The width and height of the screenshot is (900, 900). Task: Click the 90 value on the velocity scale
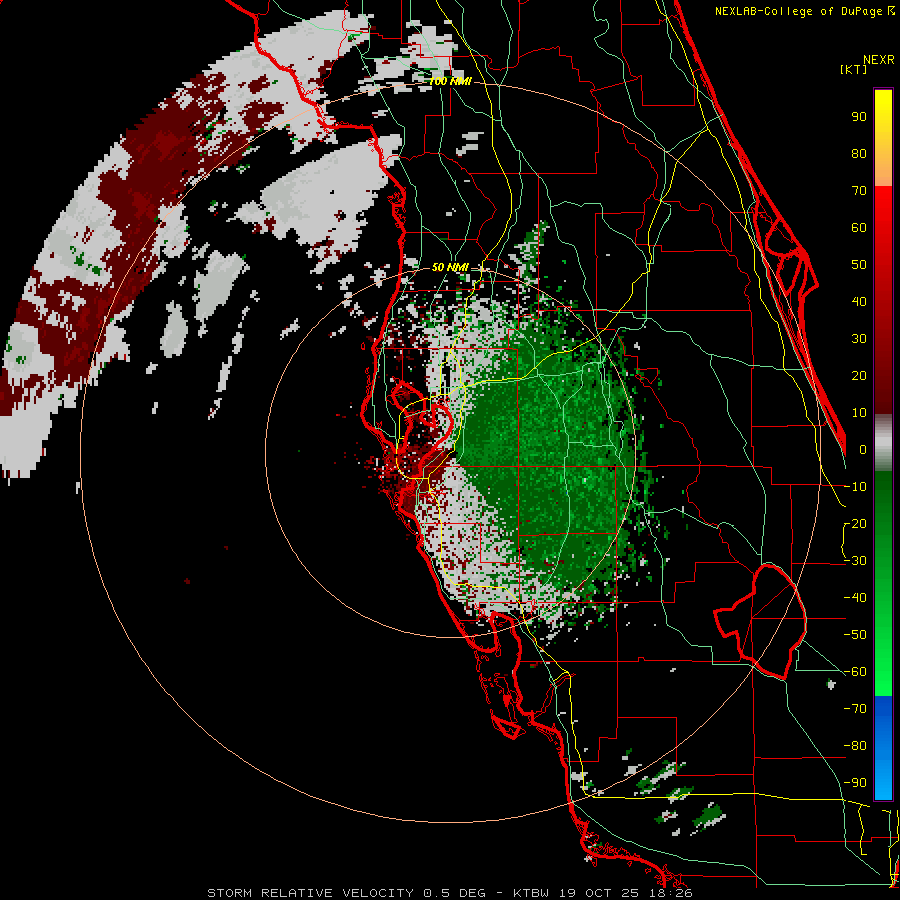[x=859, y=117]
